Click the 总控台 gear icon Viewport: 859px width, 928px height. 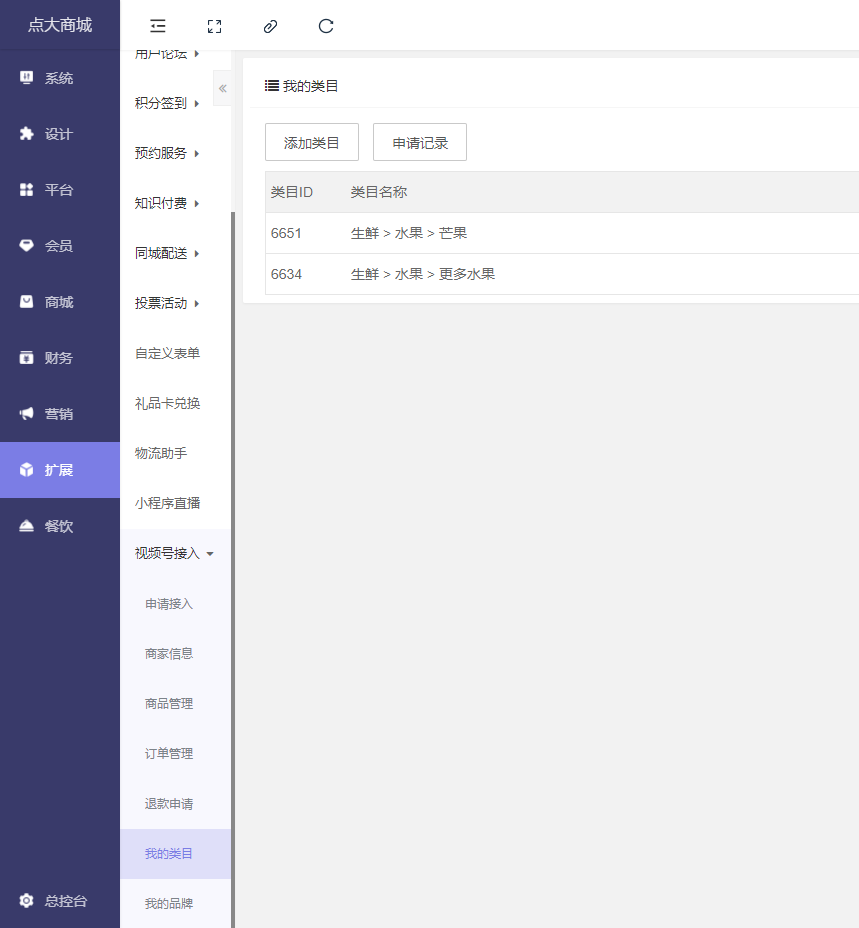(26, 901)
